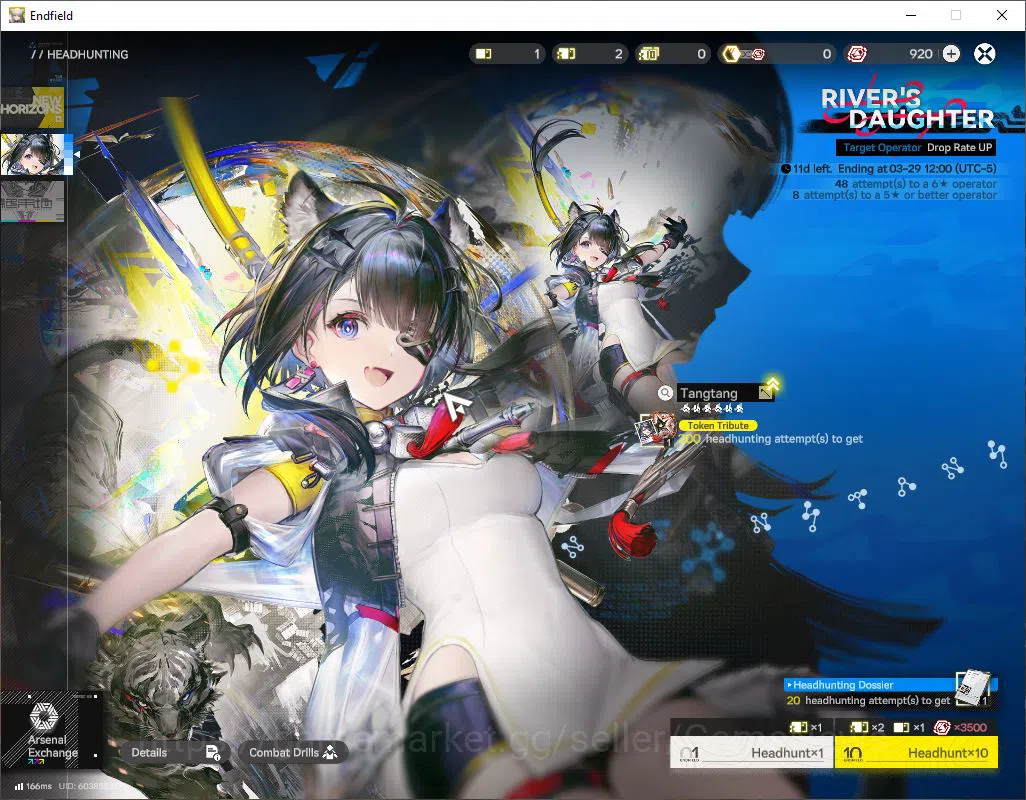Image resolution: width=1026 pixels, height=800 pixels.
Task: Close the headhunting screen with the X icon
Action: (x=984, y=54)
